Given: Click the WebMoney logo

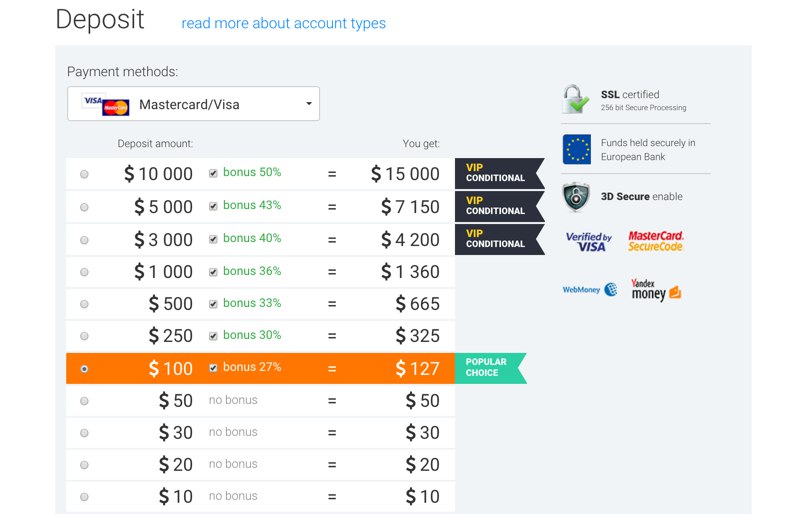Looking at the screenshot, I should click(589, 290).
